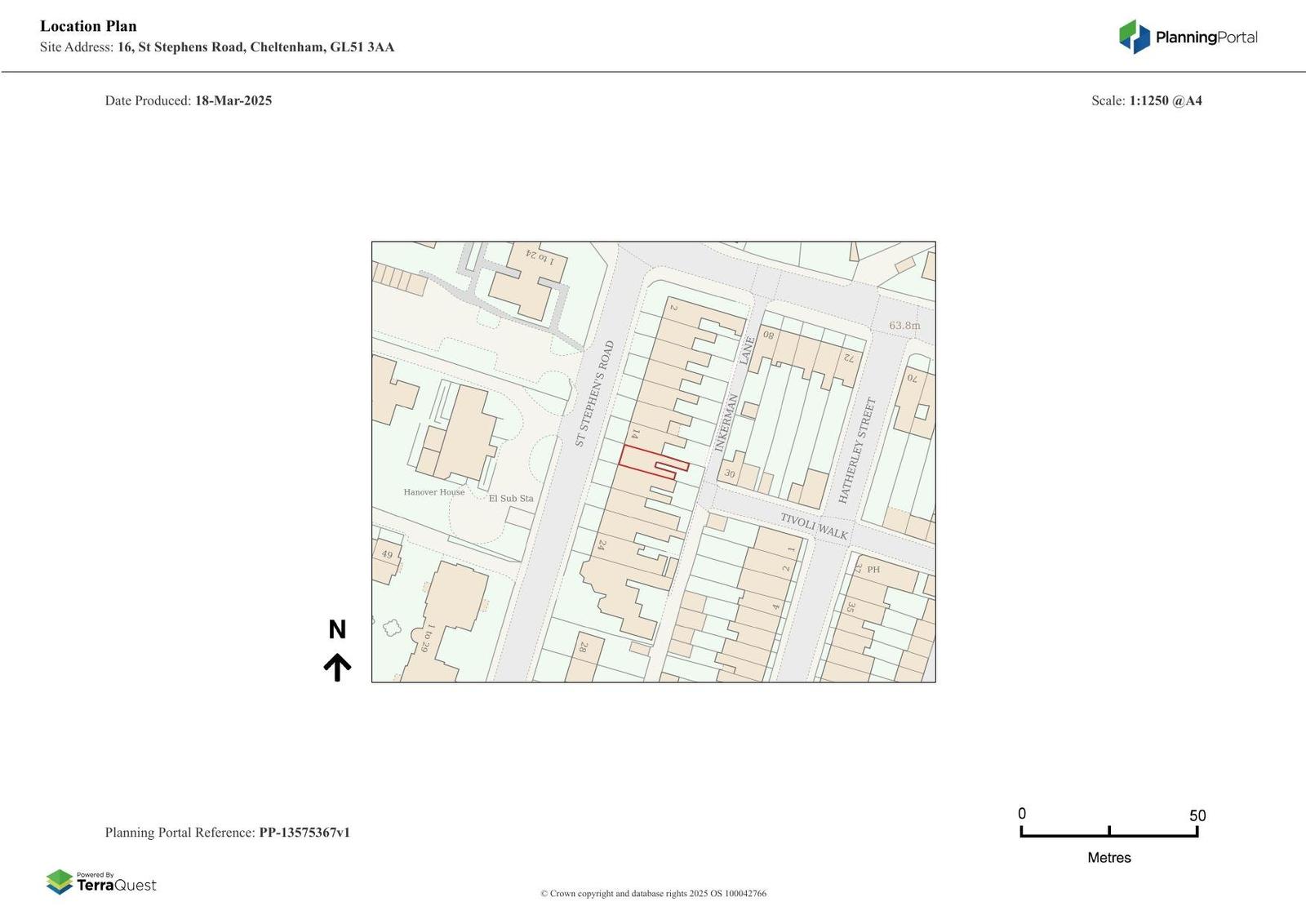
Task: Click the Scale 1:1250 @A4 text
Action: click(1147, 100)
